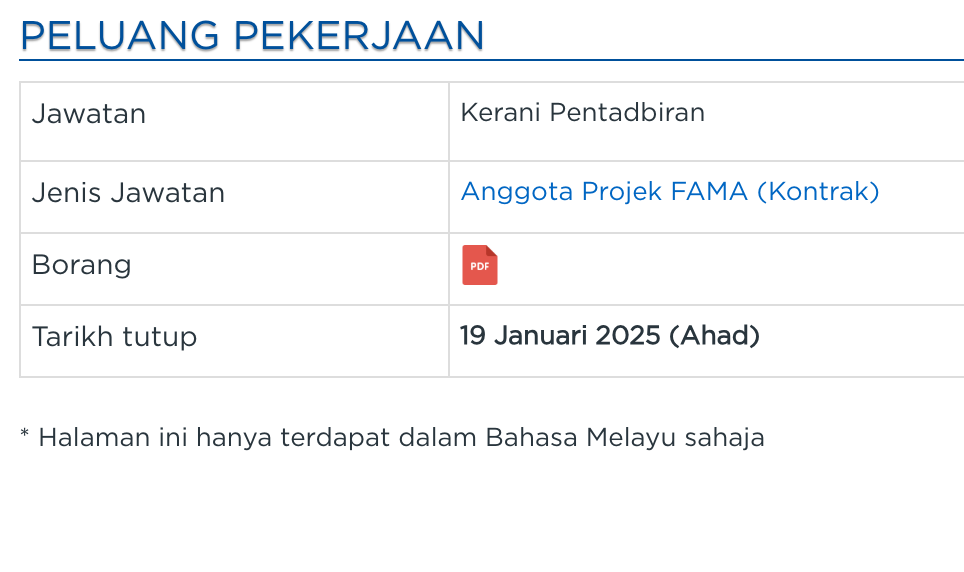Select the Borang row label
Screen dimensions: 964x572
pos(82,265)
